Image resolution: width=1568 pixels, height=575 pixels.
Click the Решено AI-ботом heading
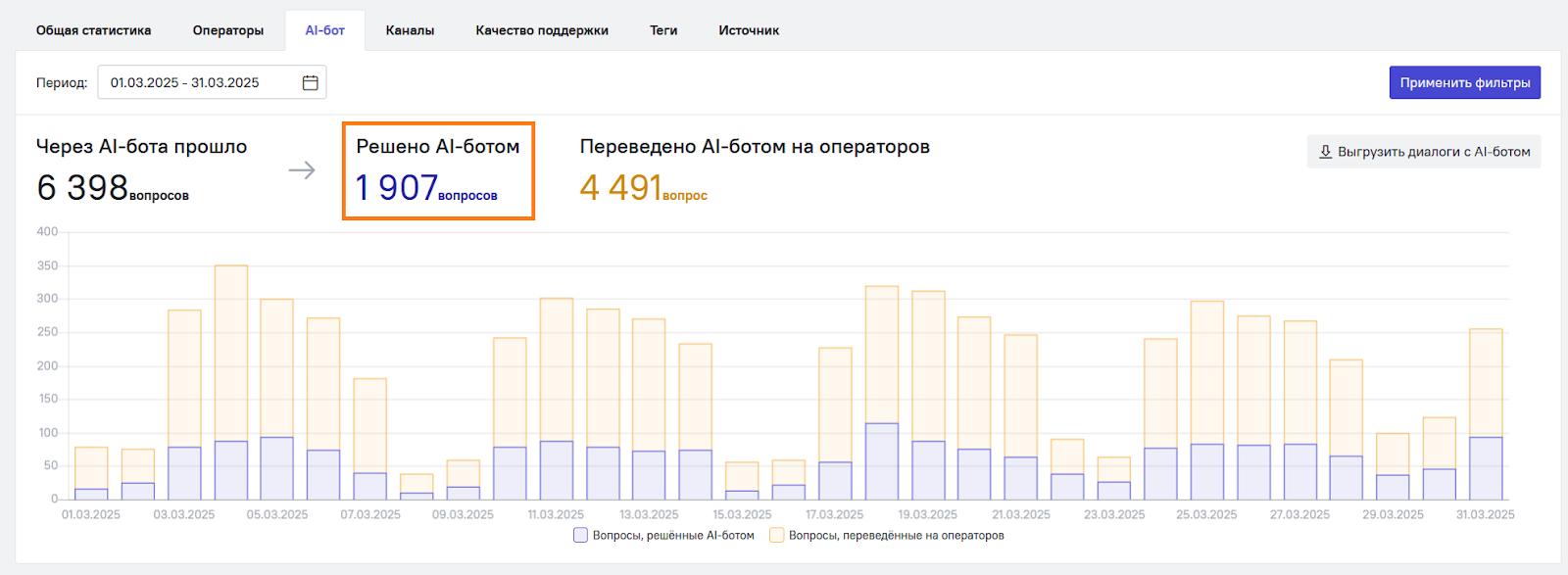438,147
